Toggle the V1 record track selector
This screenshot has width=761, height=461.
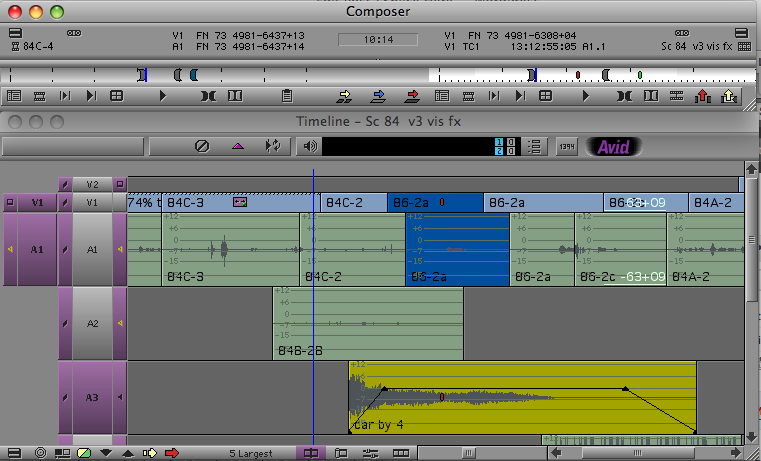(91, 202)
